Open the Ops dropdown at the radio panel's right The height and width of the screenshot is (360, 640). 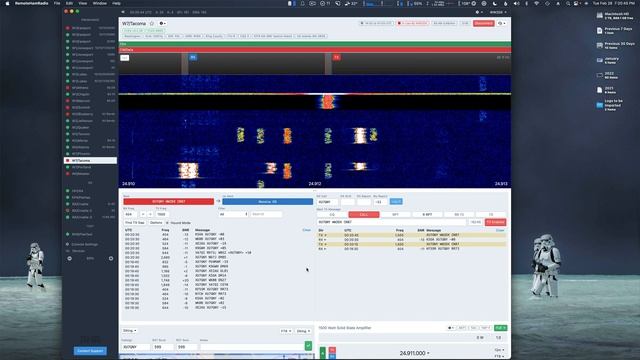[x=499, y=350]
